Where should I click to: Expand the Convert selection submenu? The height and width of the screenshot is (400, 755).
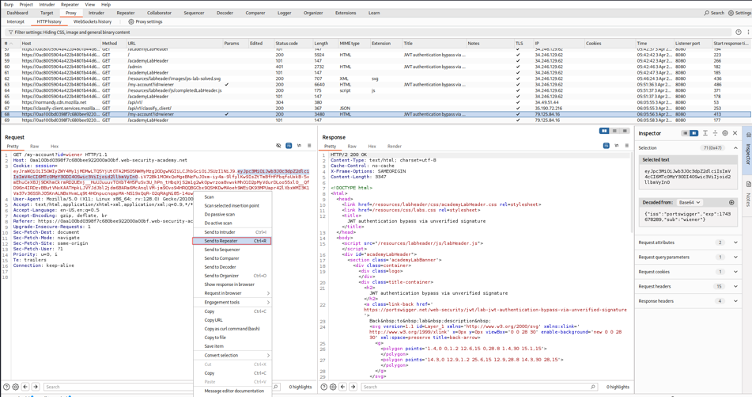[232, 355]
